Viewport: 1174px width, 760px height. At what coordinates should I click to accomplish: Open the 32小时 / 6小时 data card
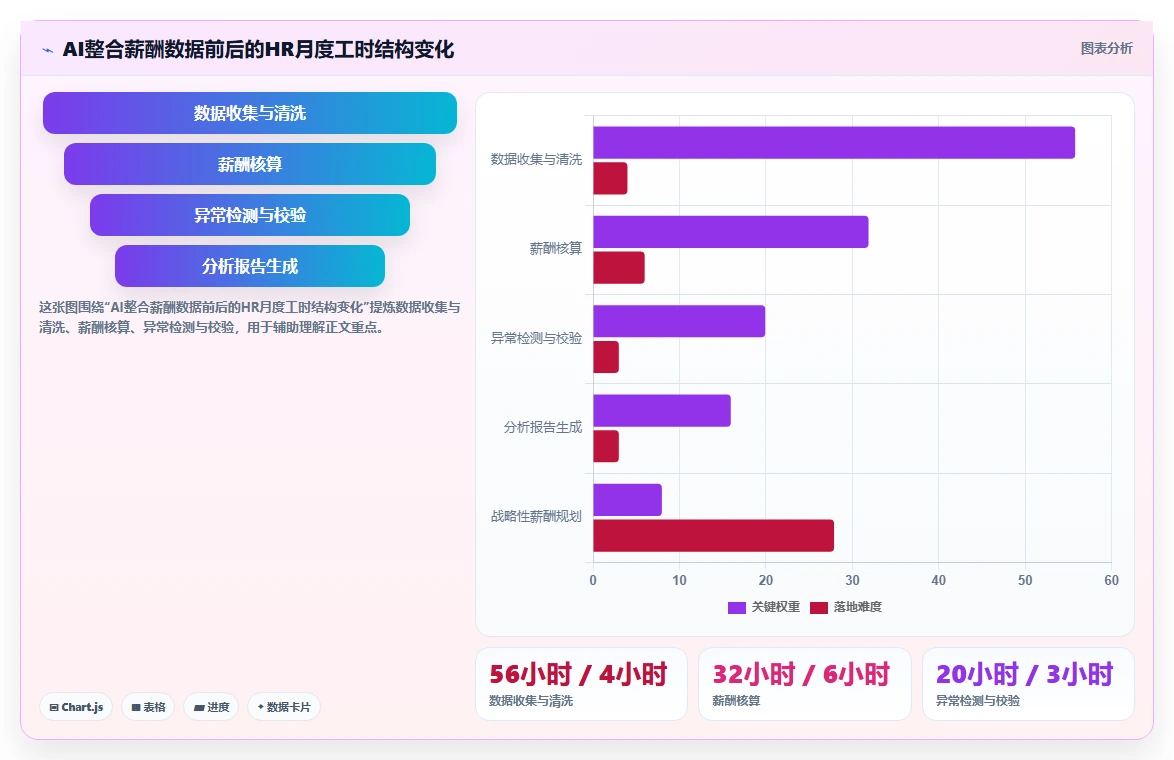pos(805,684)
